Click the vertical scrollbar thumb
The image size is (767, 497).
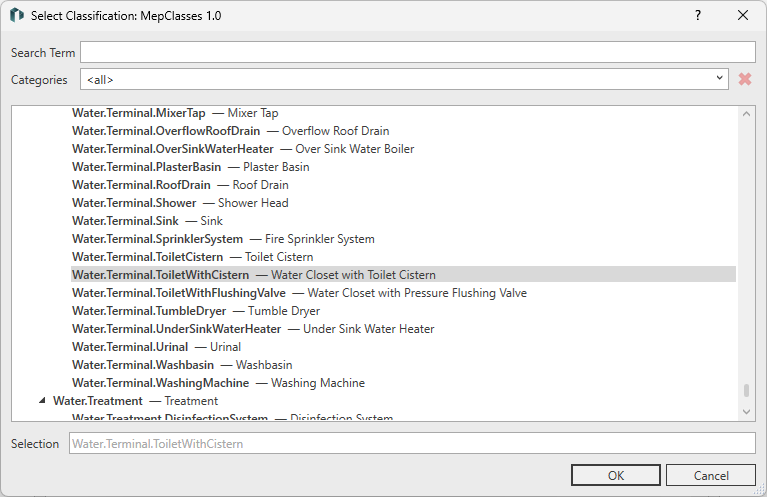click(x=746, y=390)
